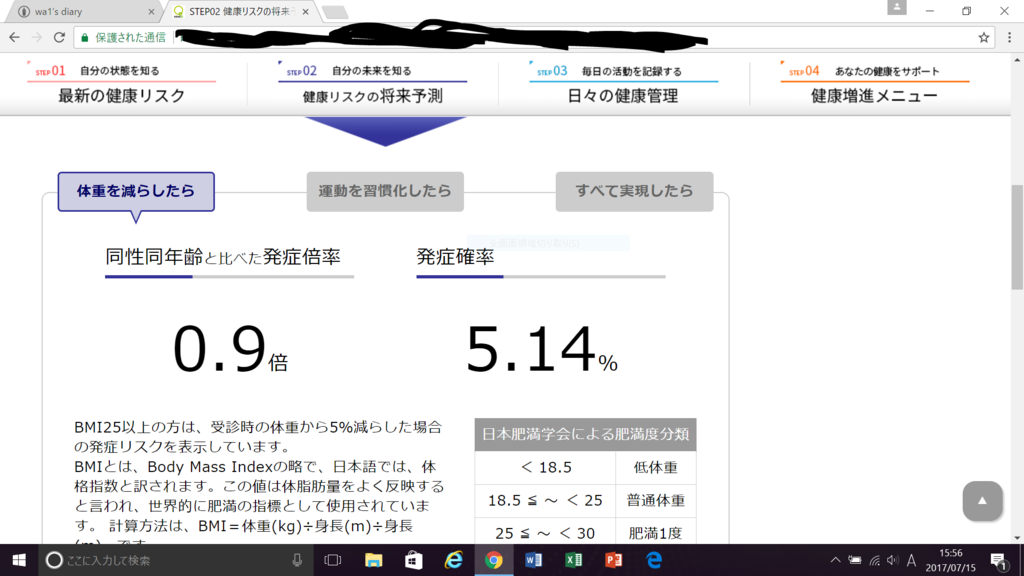Screen dimensions: 1024x576
Task: Click the 0.9 倍 value
Action: (x=230, y=351)
